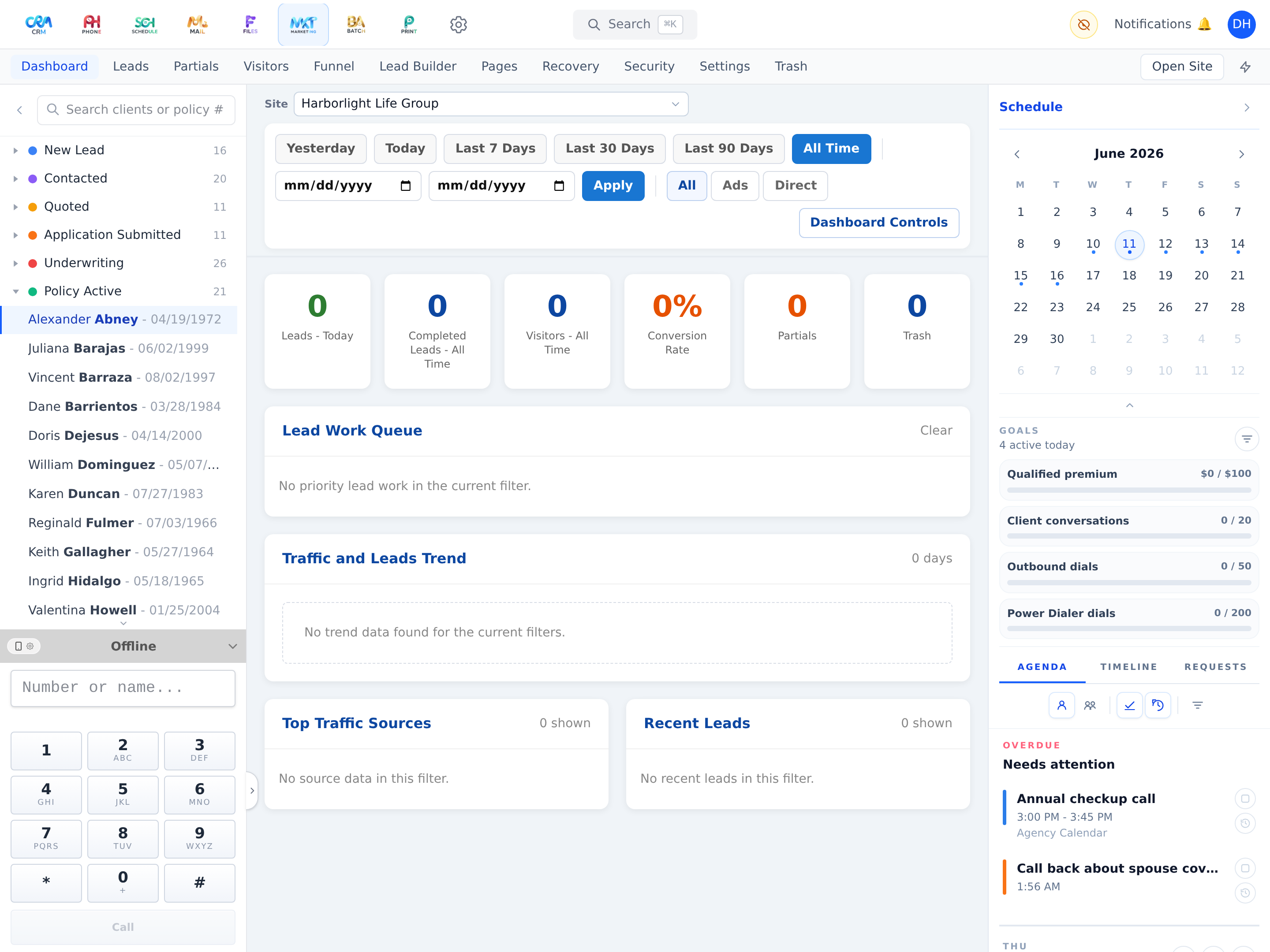
Task: Open the start date calendar picker icon
Action: click(x=405, y=186)
